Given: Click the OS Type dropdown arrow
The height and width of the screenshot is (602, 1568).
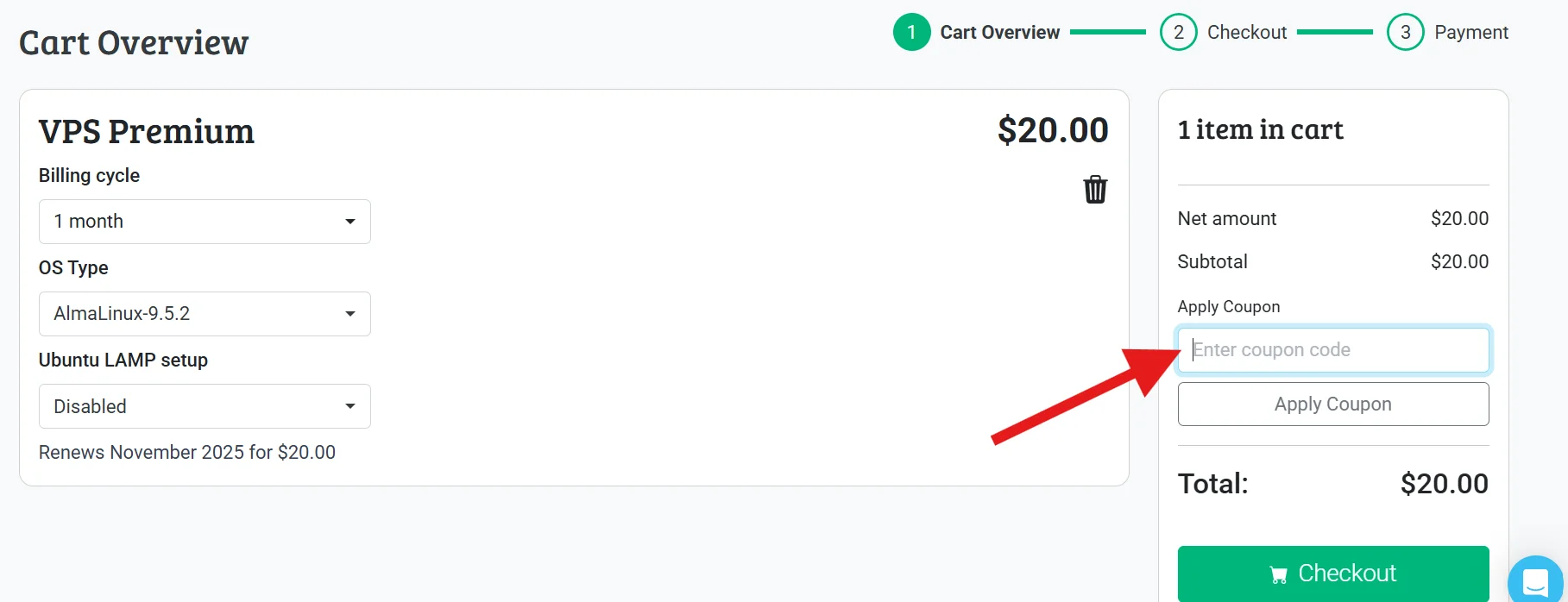Looking at the screenshot, I should [x=350, y=314].
